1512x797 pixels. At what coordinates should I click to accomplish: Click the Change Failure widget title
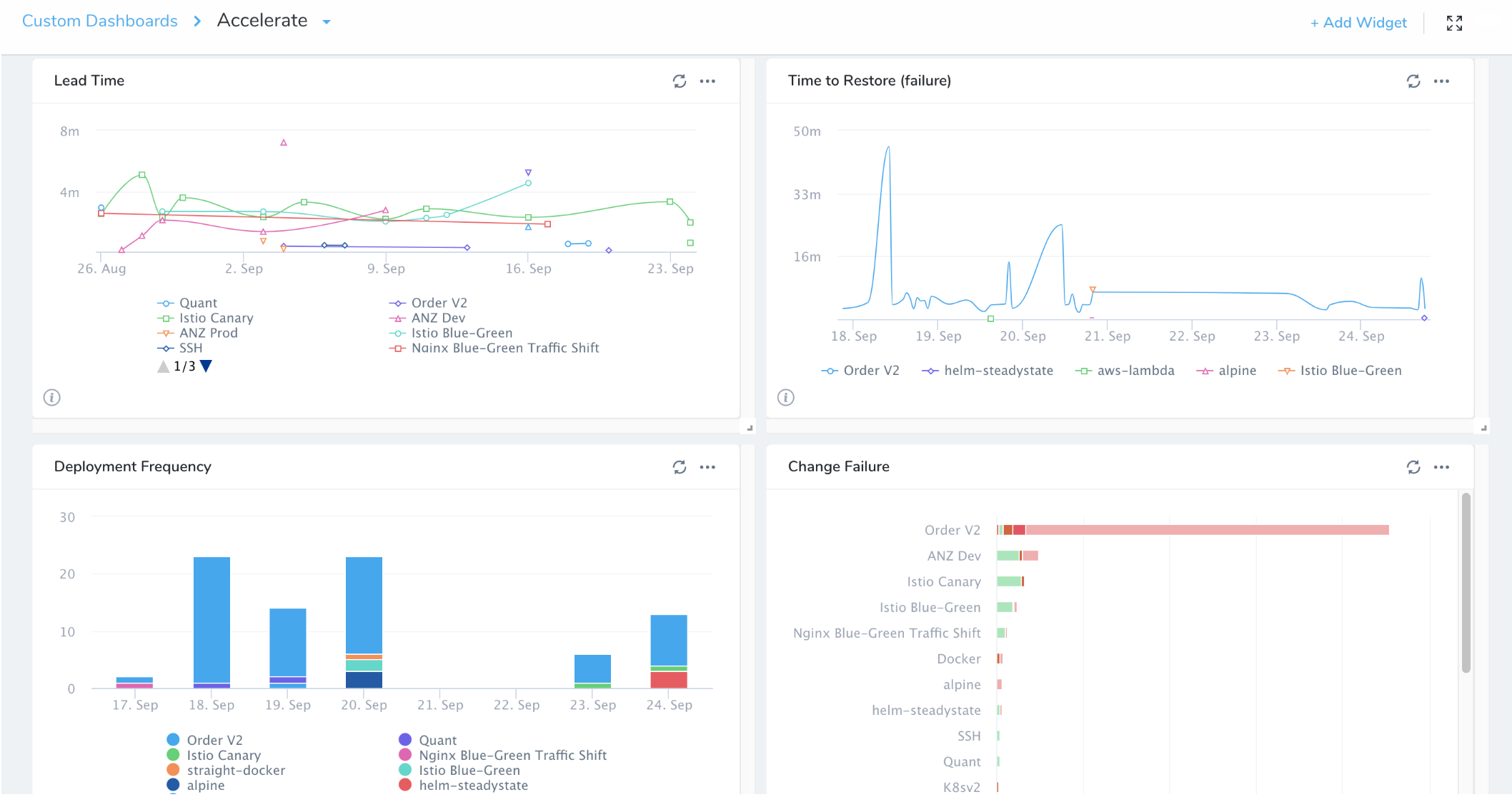[839, 466]
